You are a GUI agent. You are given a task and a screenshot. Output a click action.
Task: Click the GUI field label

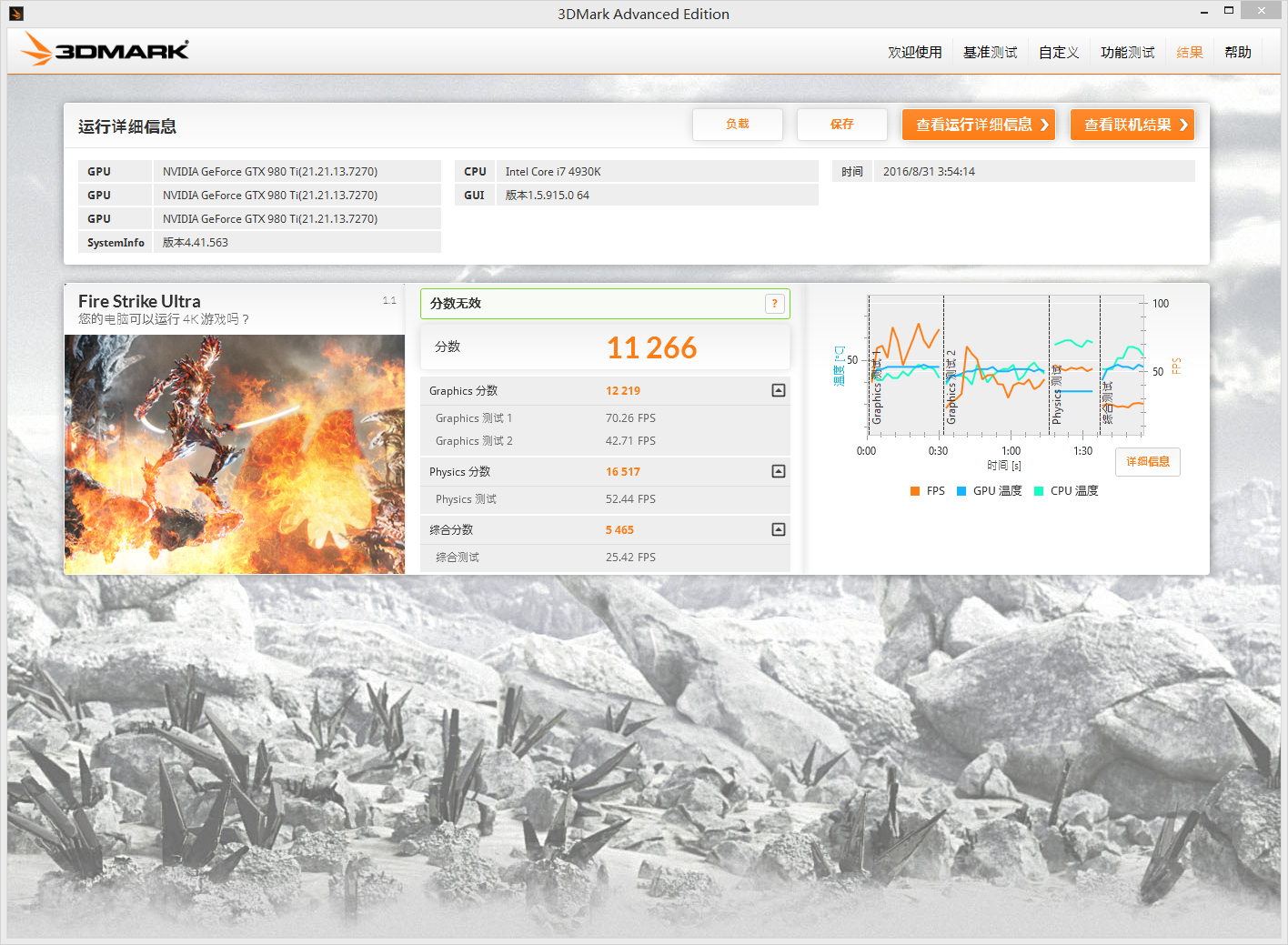point(474,196)
